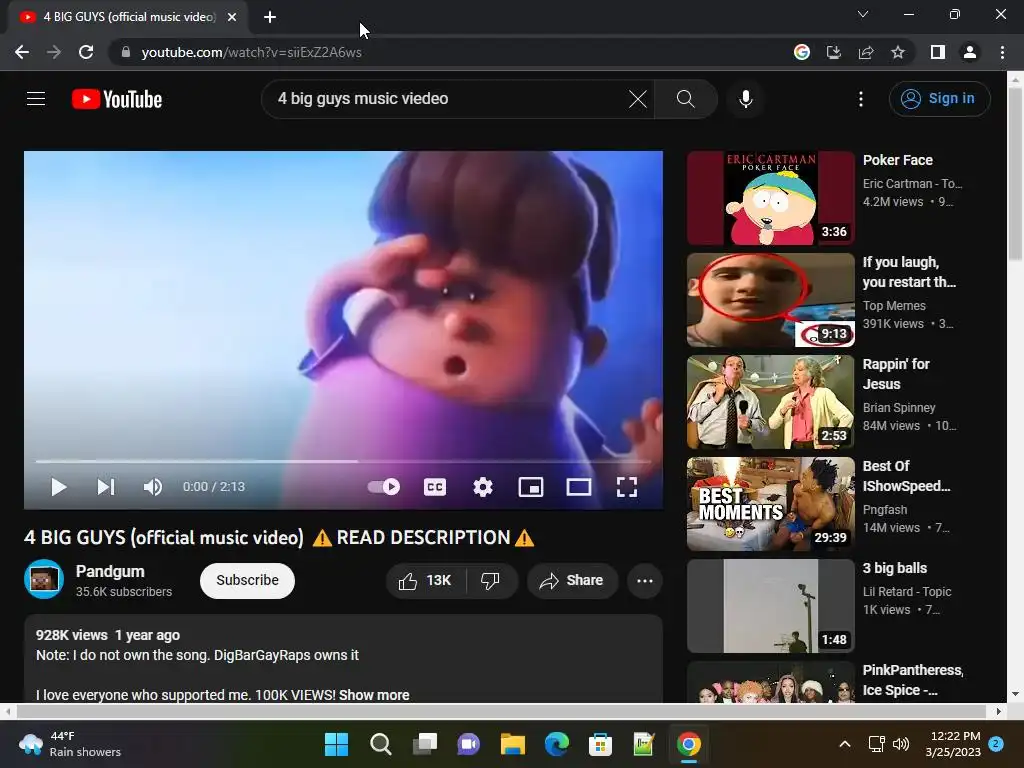The height and width of the screenshot is (768, 1024).
Task: Open Pandgum channel avatar
Action: pyautogui.click(x=44, y=579)
